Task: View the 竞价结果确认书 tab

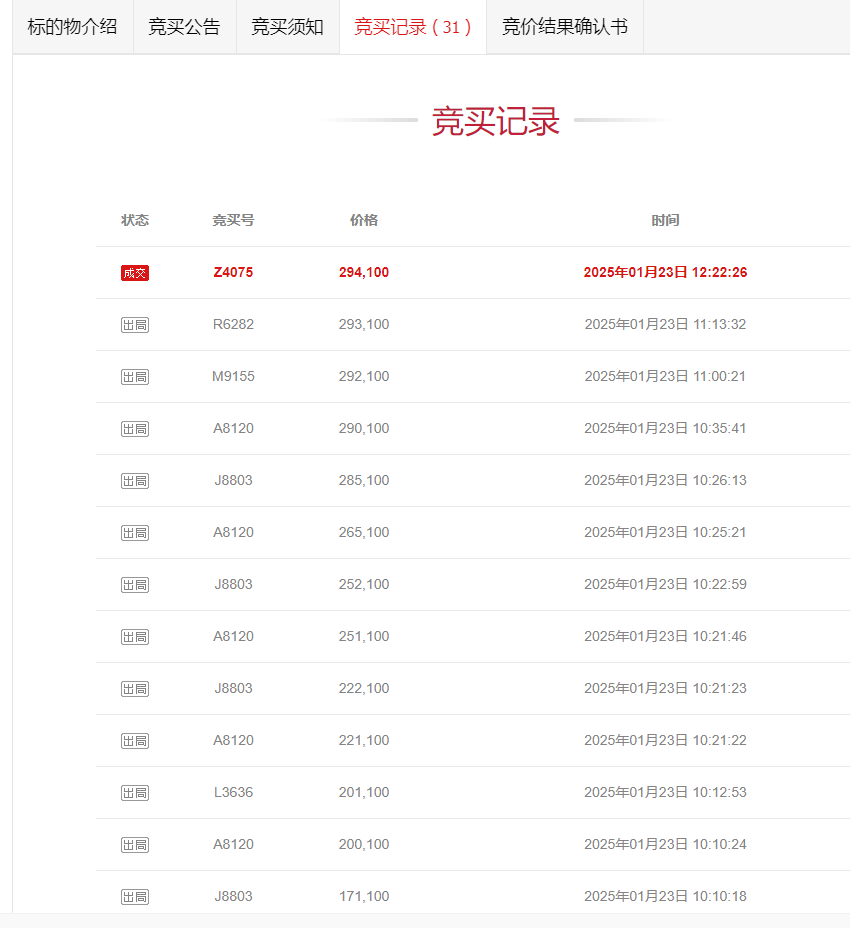Action: (565, 27)
